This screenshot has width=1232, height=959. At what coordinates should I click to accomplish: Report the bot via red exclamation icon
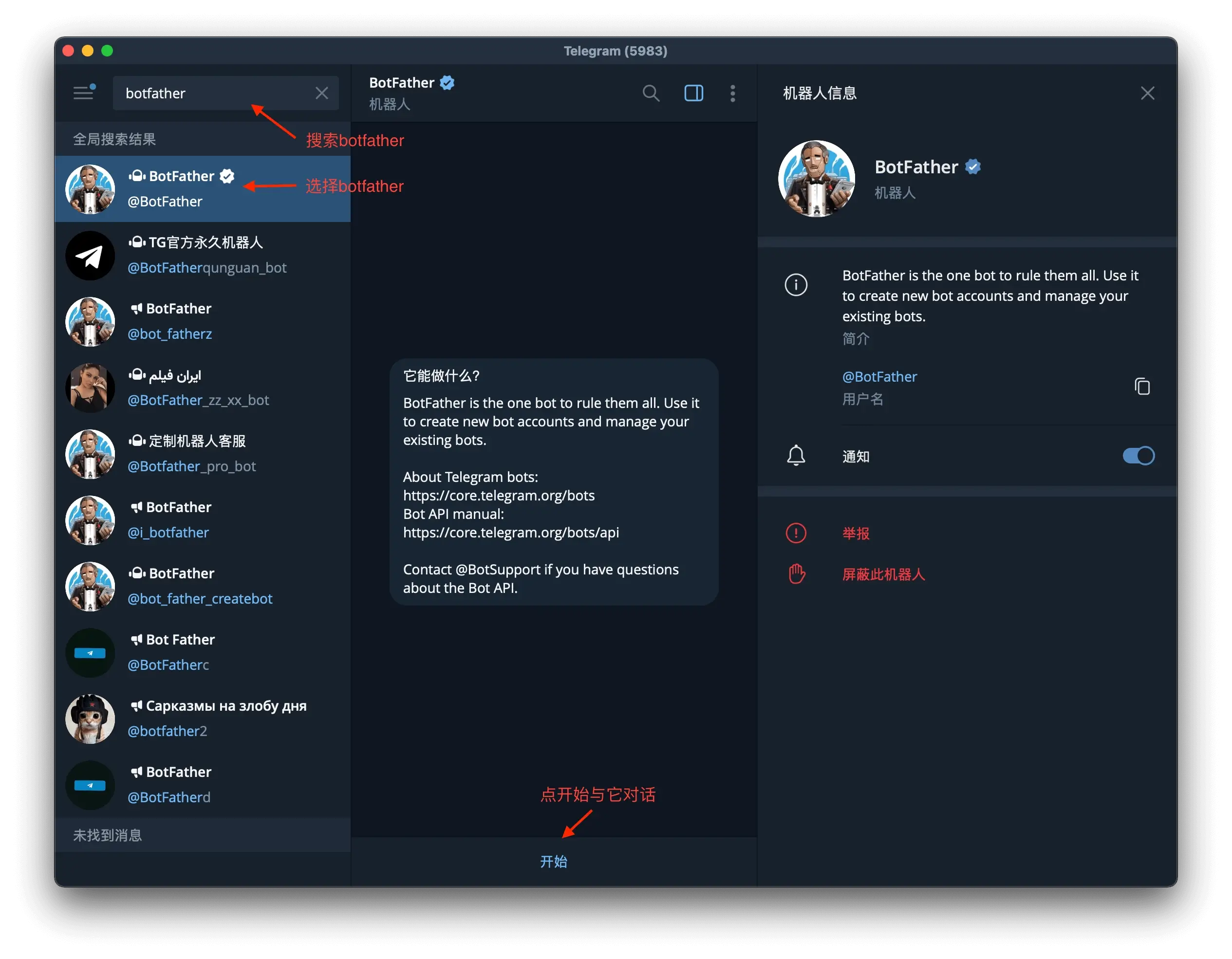tap(795, 533)
